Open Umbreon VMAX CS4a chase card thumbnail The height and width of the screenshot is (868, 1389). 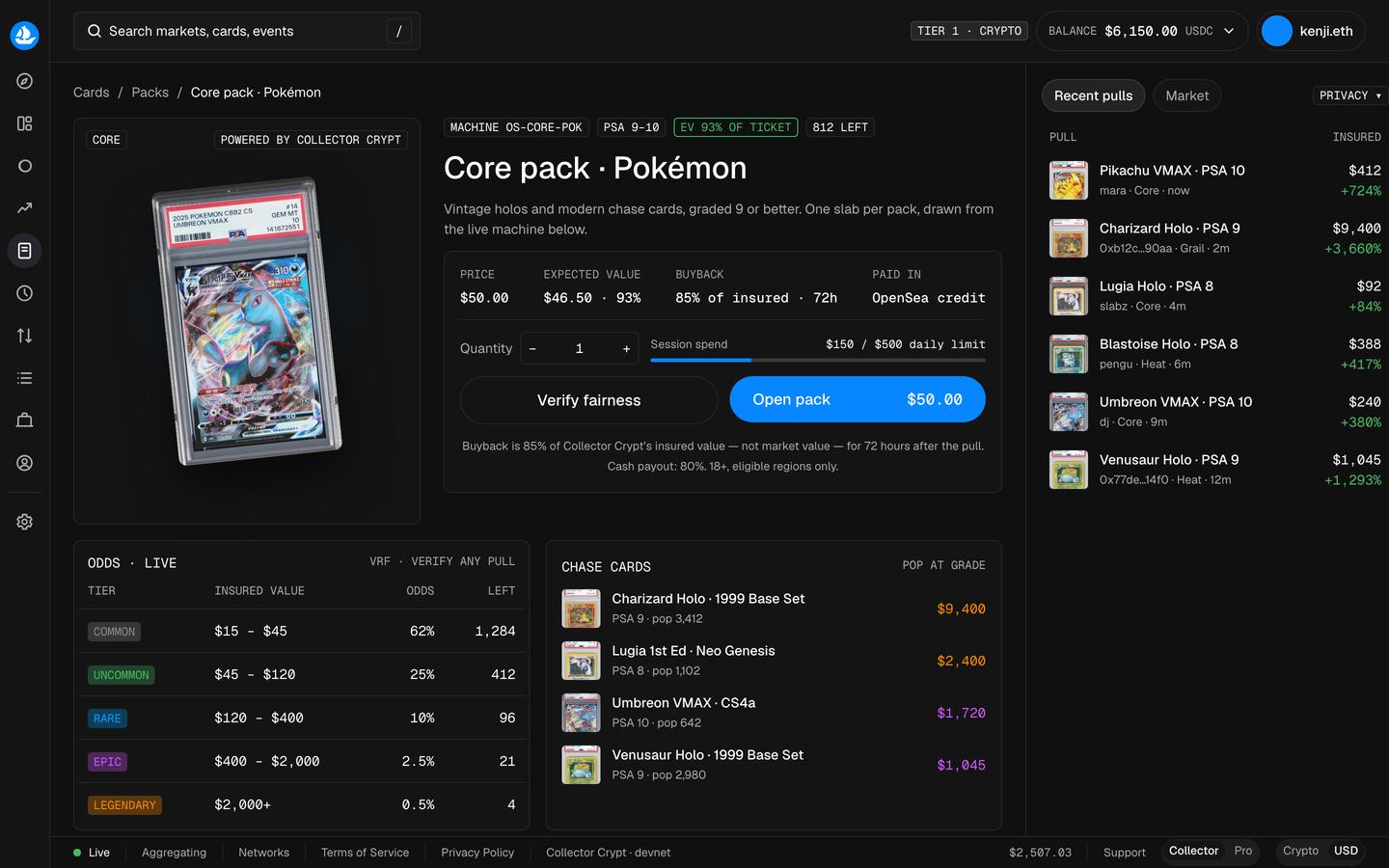pyautogui.click(x=581, y=713)
